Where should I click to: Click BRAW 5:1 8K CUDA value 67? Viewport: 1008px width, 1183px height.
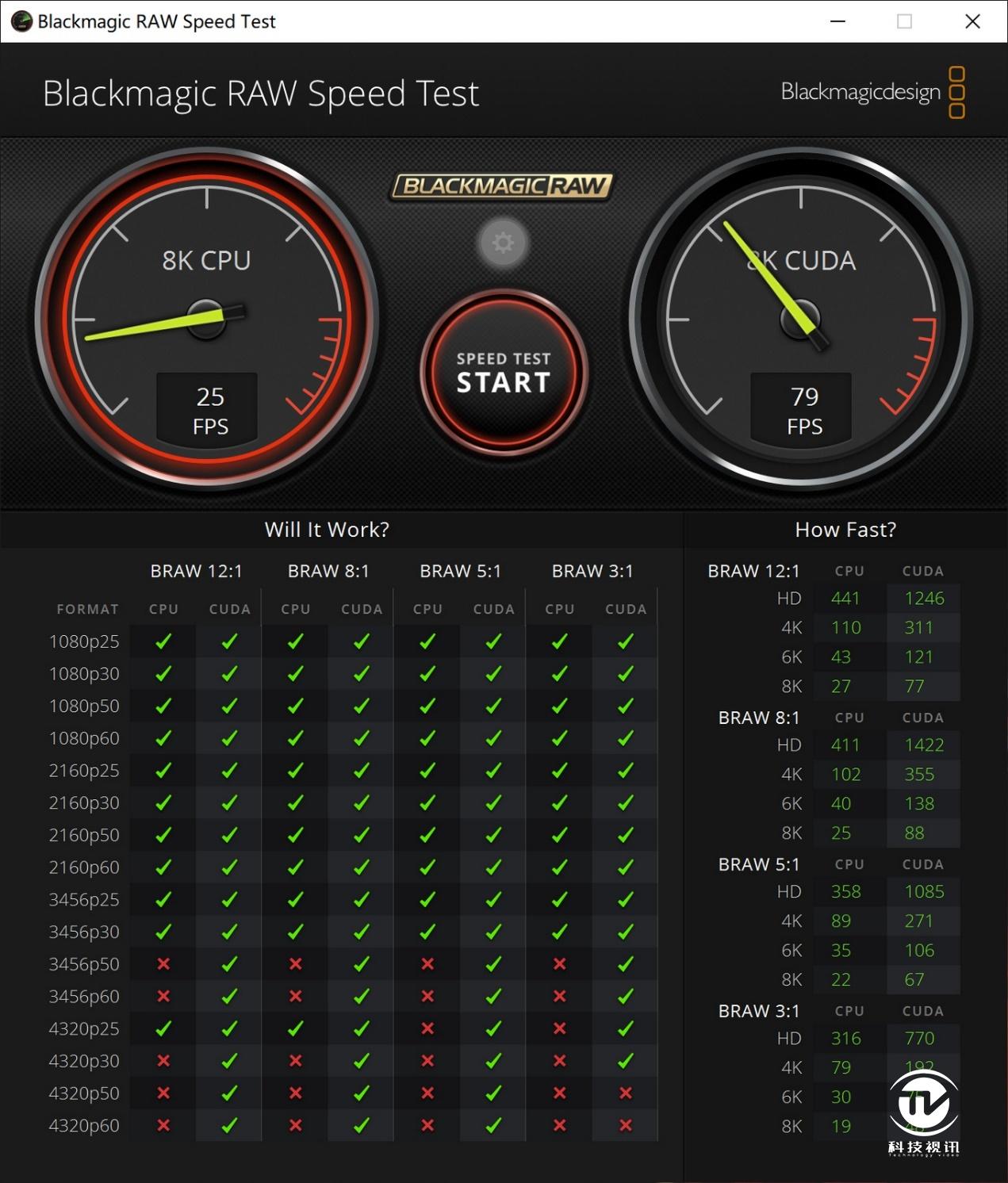click(914, 980)
